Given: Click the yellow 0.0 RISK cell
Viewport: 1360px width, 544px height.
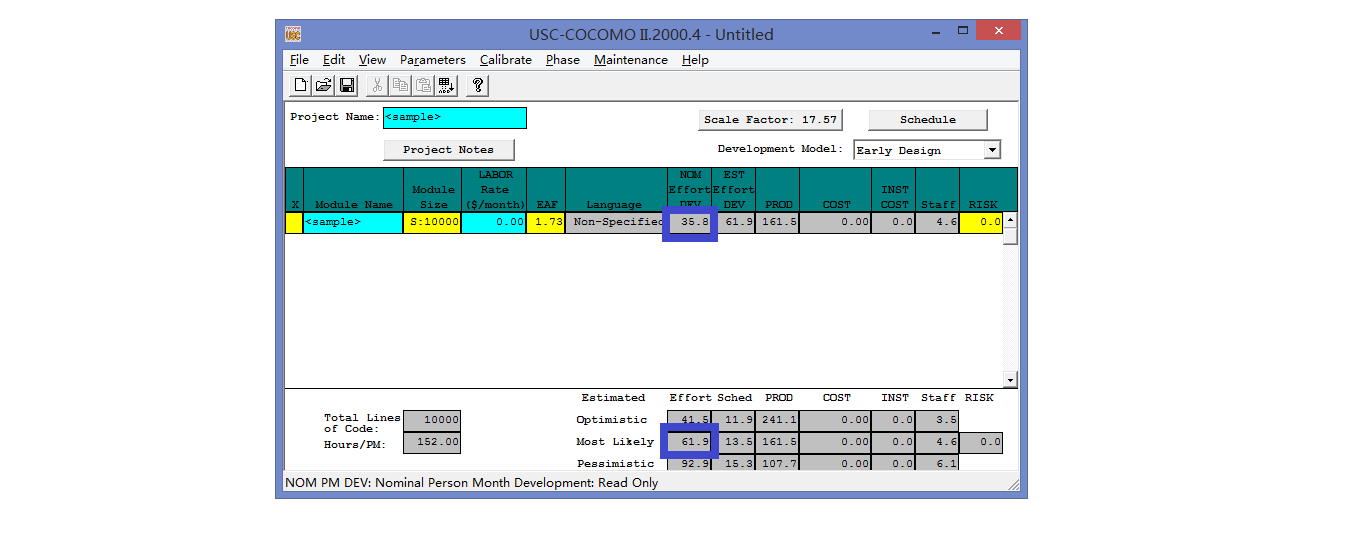Looking at the screenshot, I should tap(981, 223).
